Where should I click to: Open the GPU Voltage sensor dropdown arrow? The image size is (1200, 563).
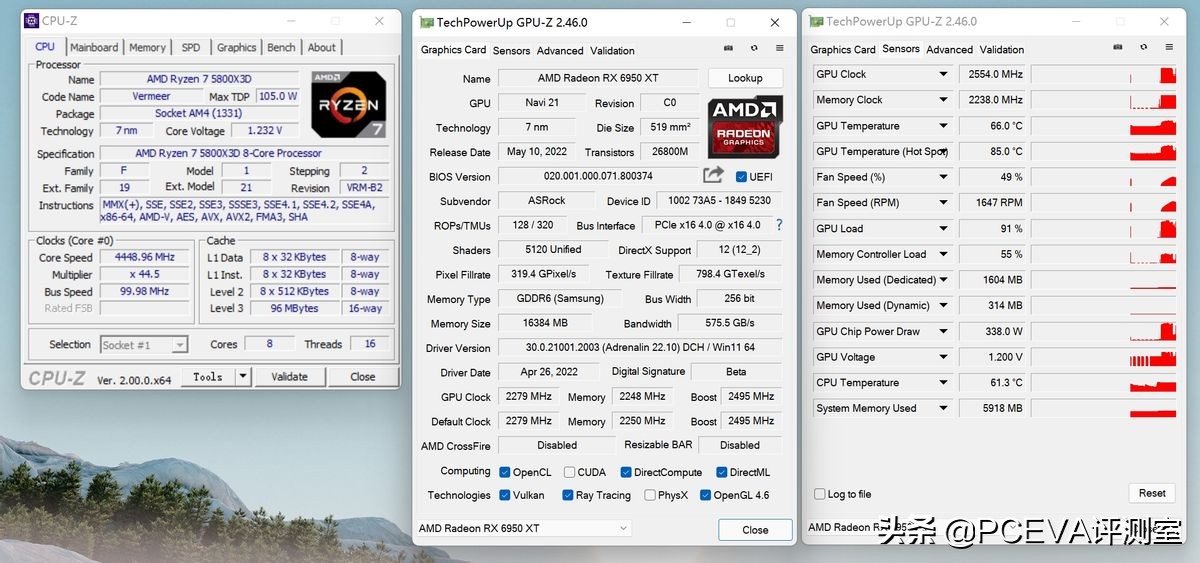pos(942,358)
